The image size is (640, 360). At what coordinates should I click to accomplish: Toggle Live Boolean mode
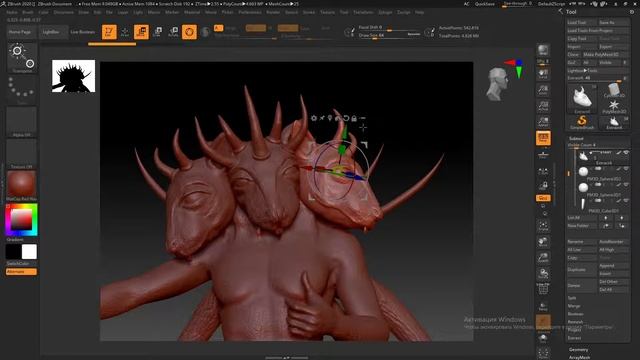point(82,32)
